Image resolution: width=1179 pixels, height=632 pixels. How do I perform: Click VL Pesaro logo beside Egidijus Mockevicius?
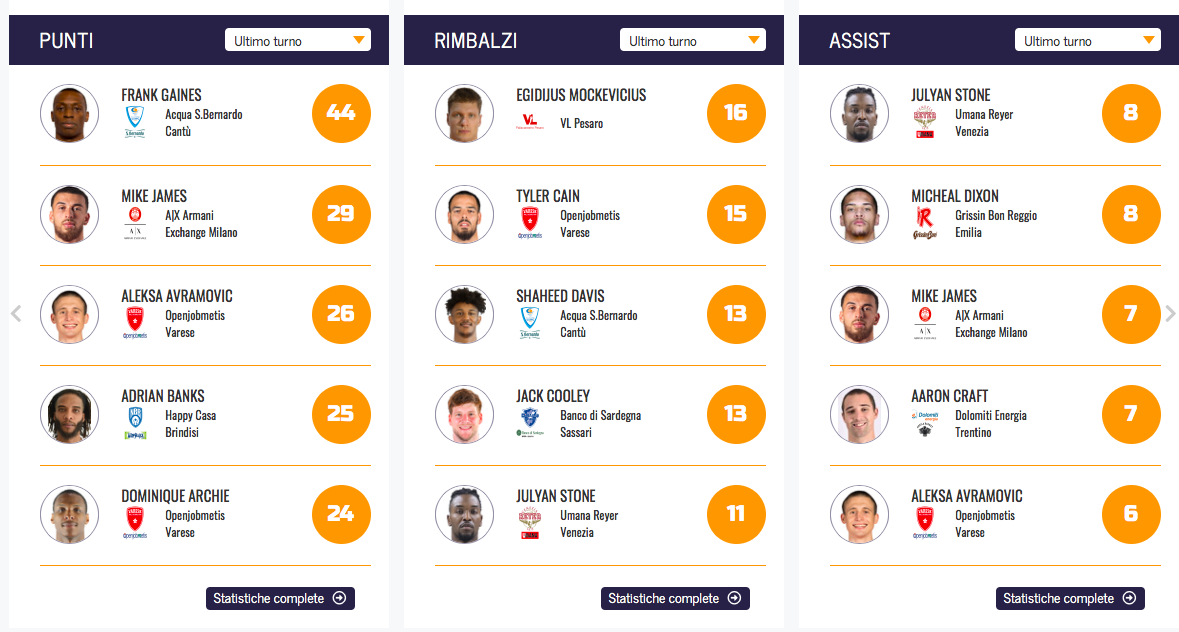pos(530,123)
